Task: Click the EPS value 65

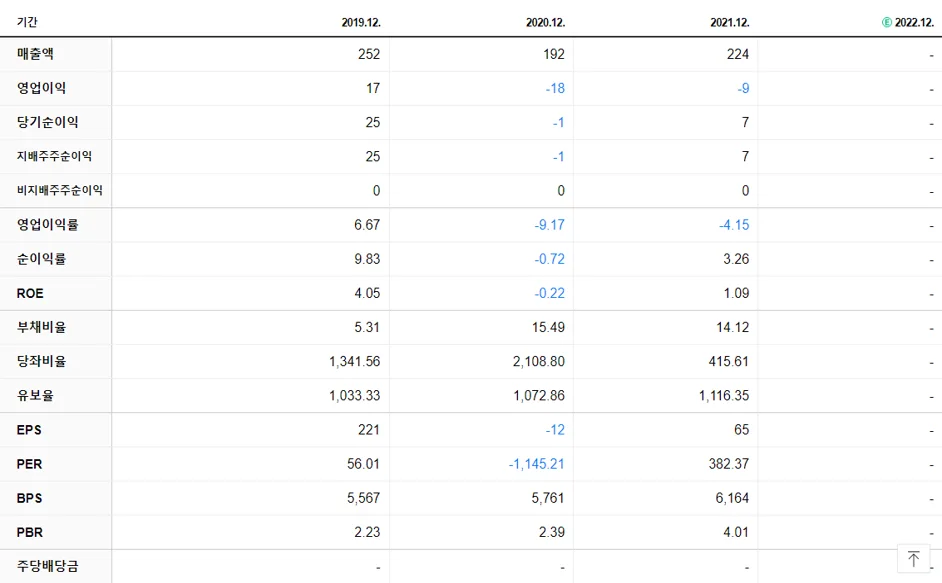Action: tap(741, 430)
